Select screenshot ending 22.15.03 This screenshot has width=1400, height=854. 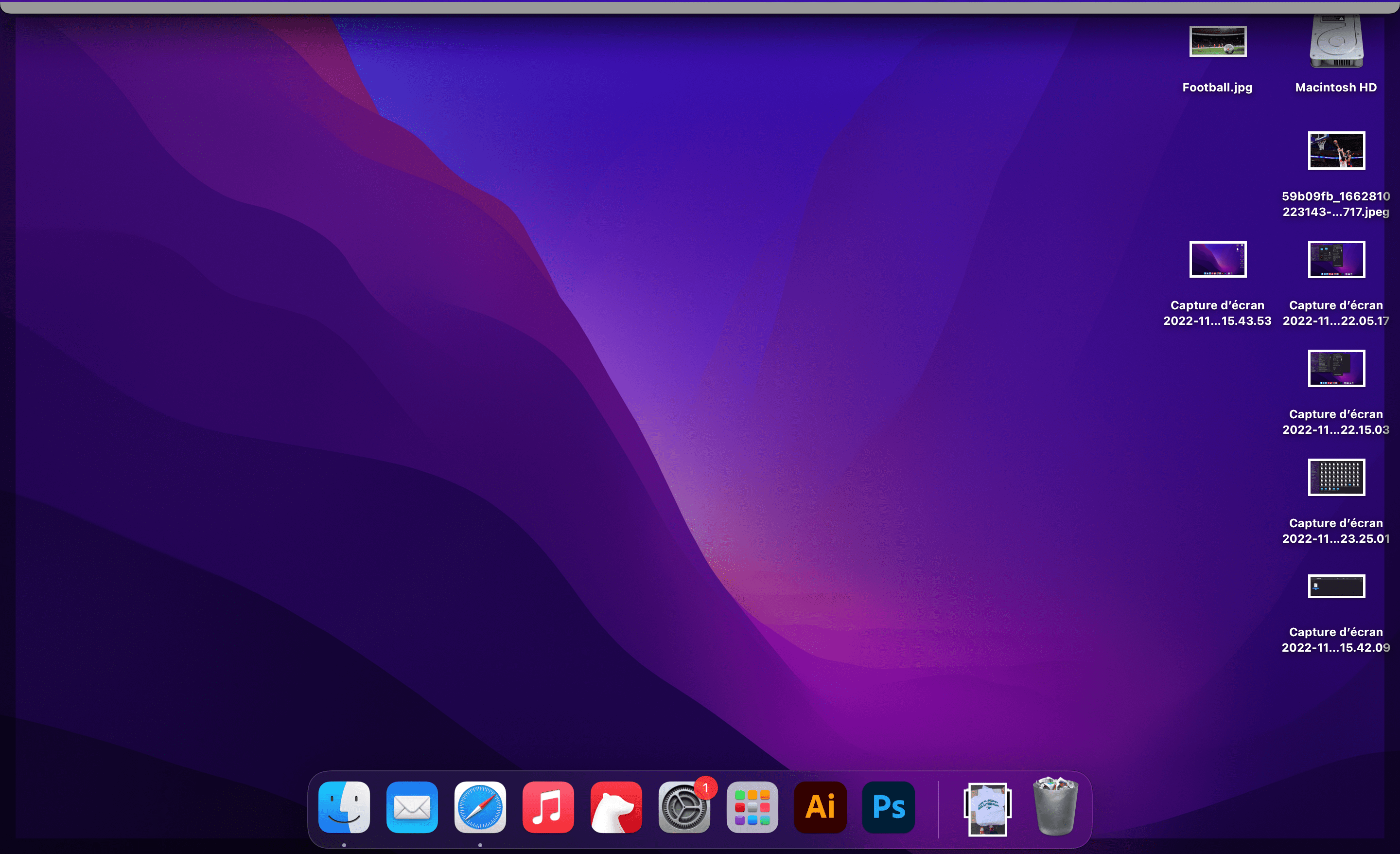tap(1336, 369)
